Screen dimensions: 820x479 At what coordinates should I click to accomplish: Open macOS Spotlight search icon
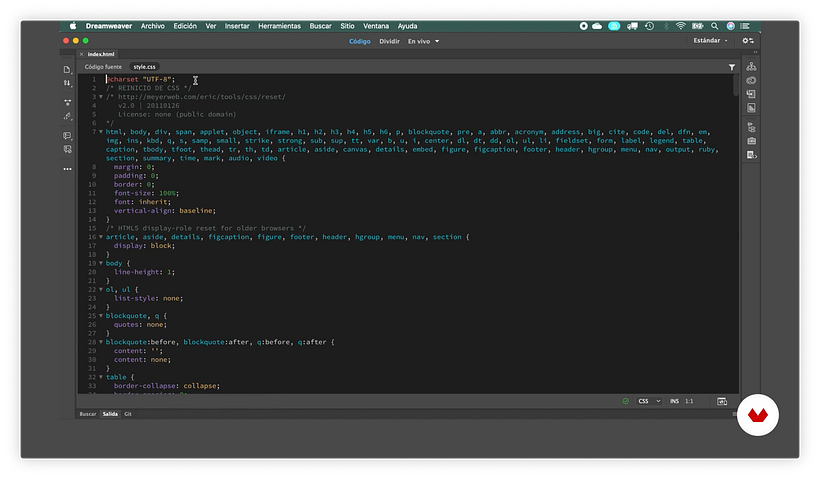714,26
